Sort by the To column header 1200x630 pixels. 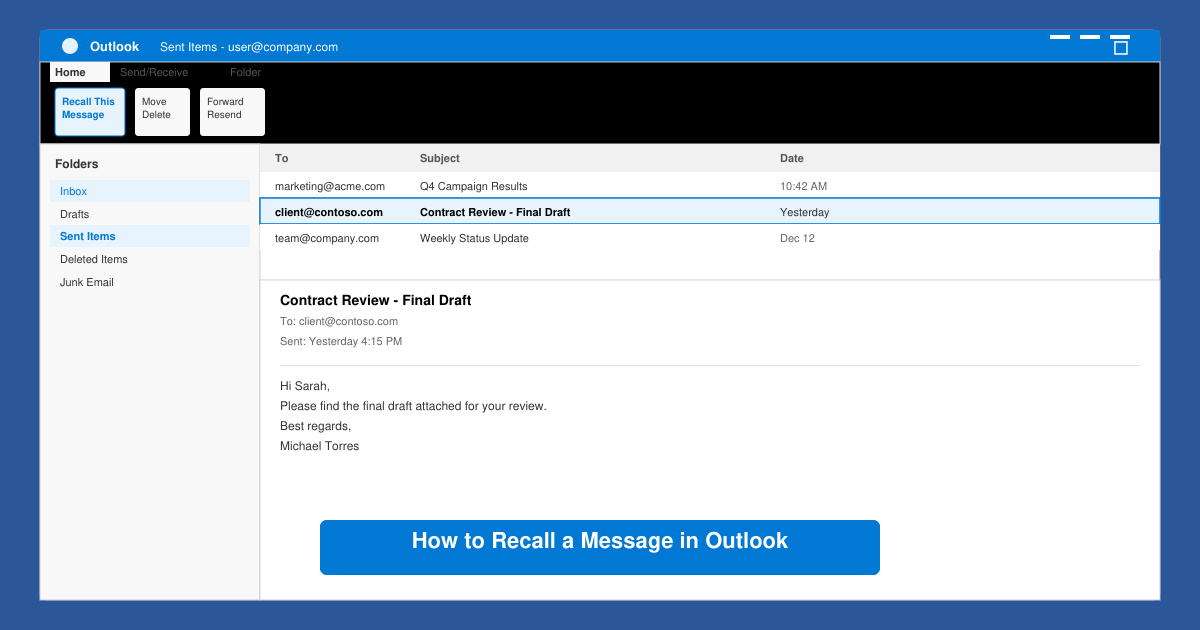point(281,158)
